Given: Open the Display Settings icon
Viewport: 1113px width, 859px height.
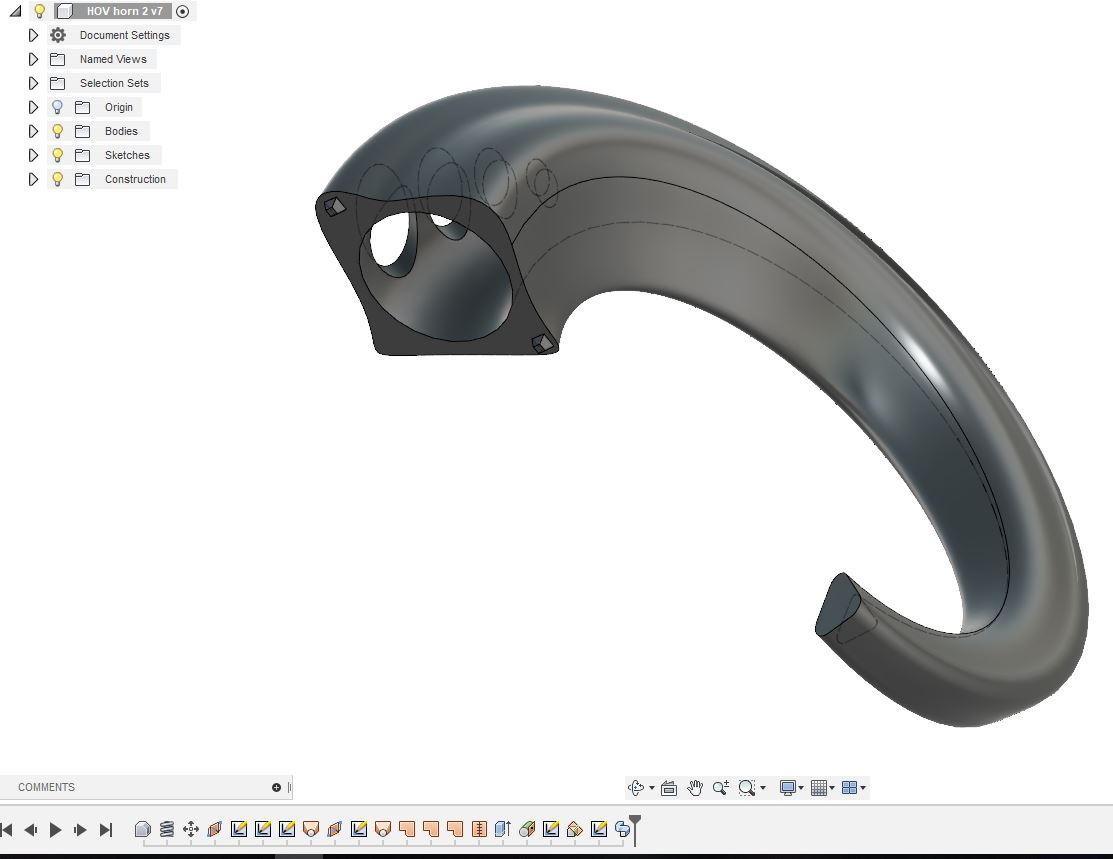Looking at the screenshot, I should click(788, 787).
